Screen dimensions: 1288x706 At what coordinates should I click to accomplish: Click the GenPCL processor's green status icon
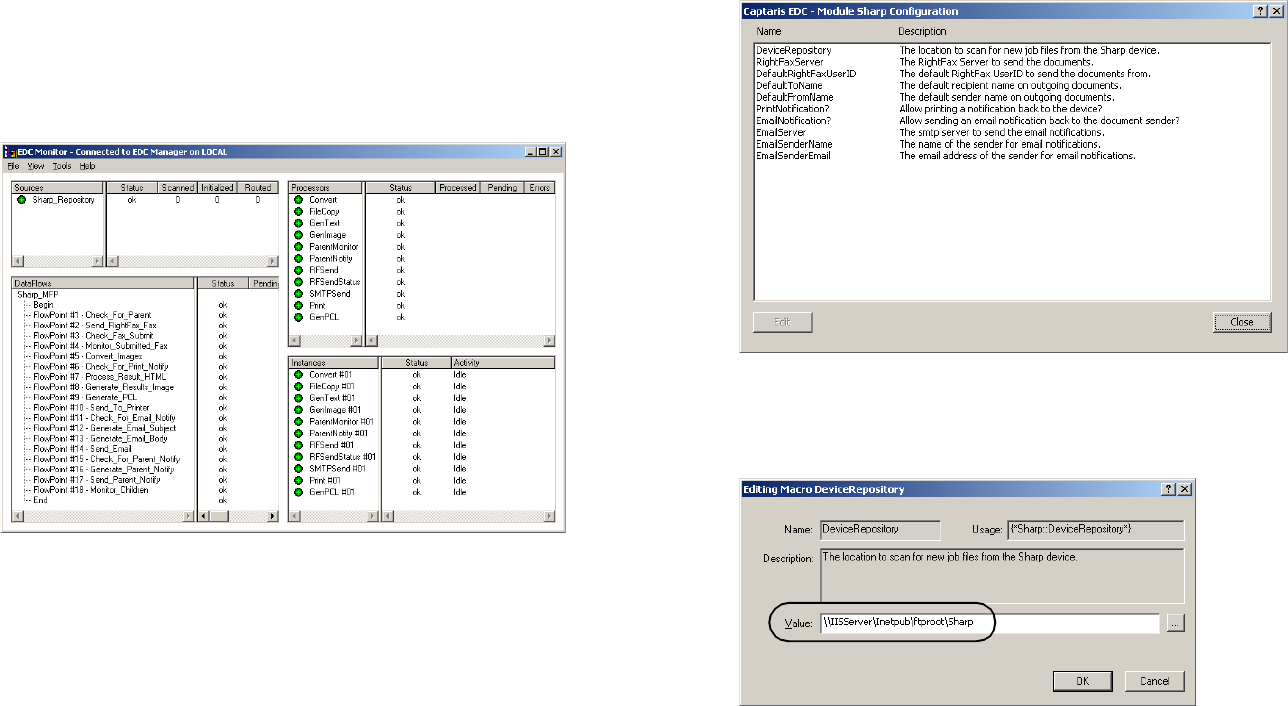(x=299, y=317)
